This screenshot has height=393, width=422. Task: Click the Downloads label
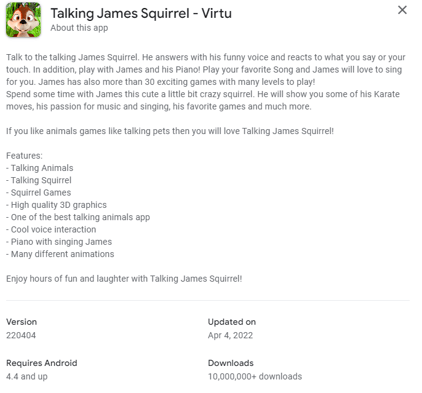pos(231,363)
